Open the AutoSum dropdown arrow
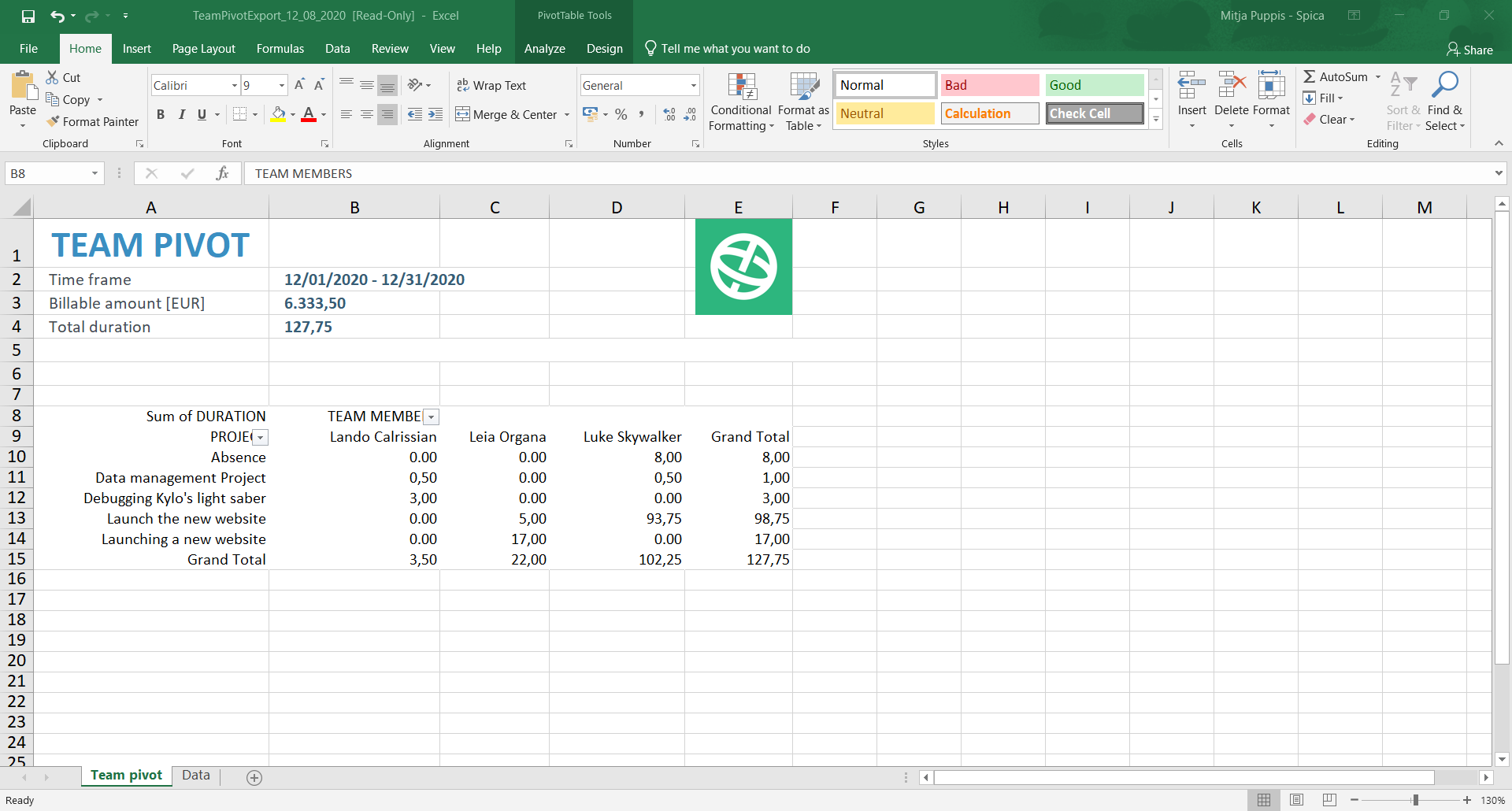 pos(1378,77)
